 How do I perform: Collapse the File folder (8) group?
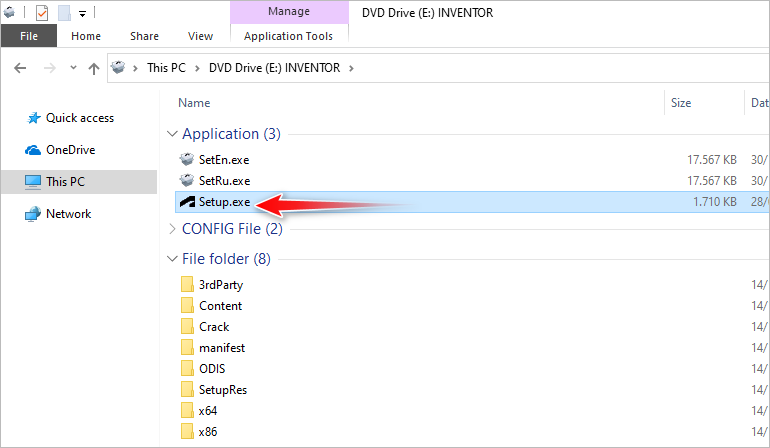(173, 260)
